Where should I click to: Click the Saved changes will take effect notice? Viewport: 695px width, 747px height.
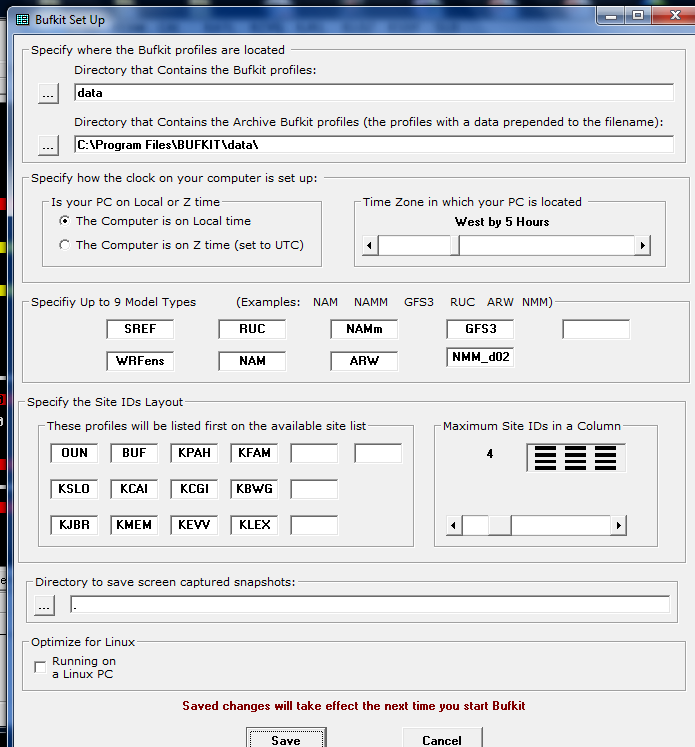pyautogui.click(x=353, y=706)
